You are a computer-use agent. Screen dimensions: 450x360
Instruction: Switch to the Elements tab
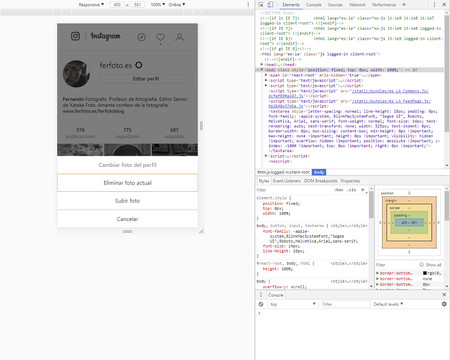tap(291, 5)
